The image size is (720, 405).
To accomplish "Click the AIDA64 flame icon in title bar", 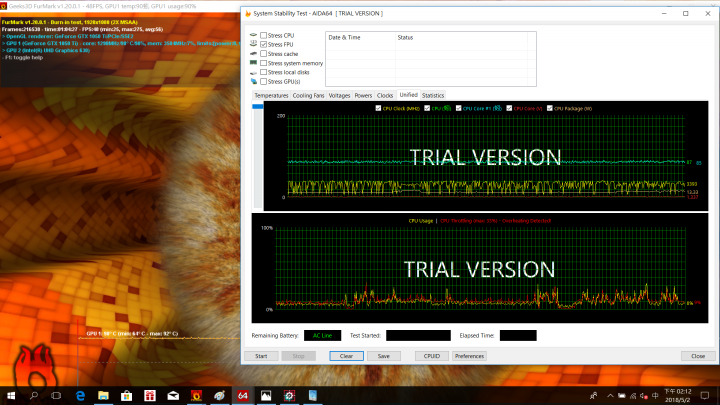I will coord(248,13).
